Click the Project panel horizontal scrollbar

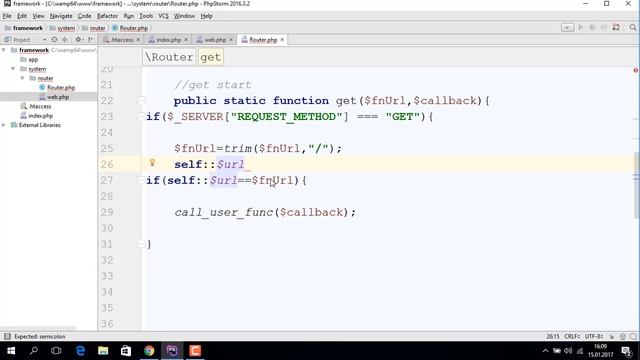point(38,329)
